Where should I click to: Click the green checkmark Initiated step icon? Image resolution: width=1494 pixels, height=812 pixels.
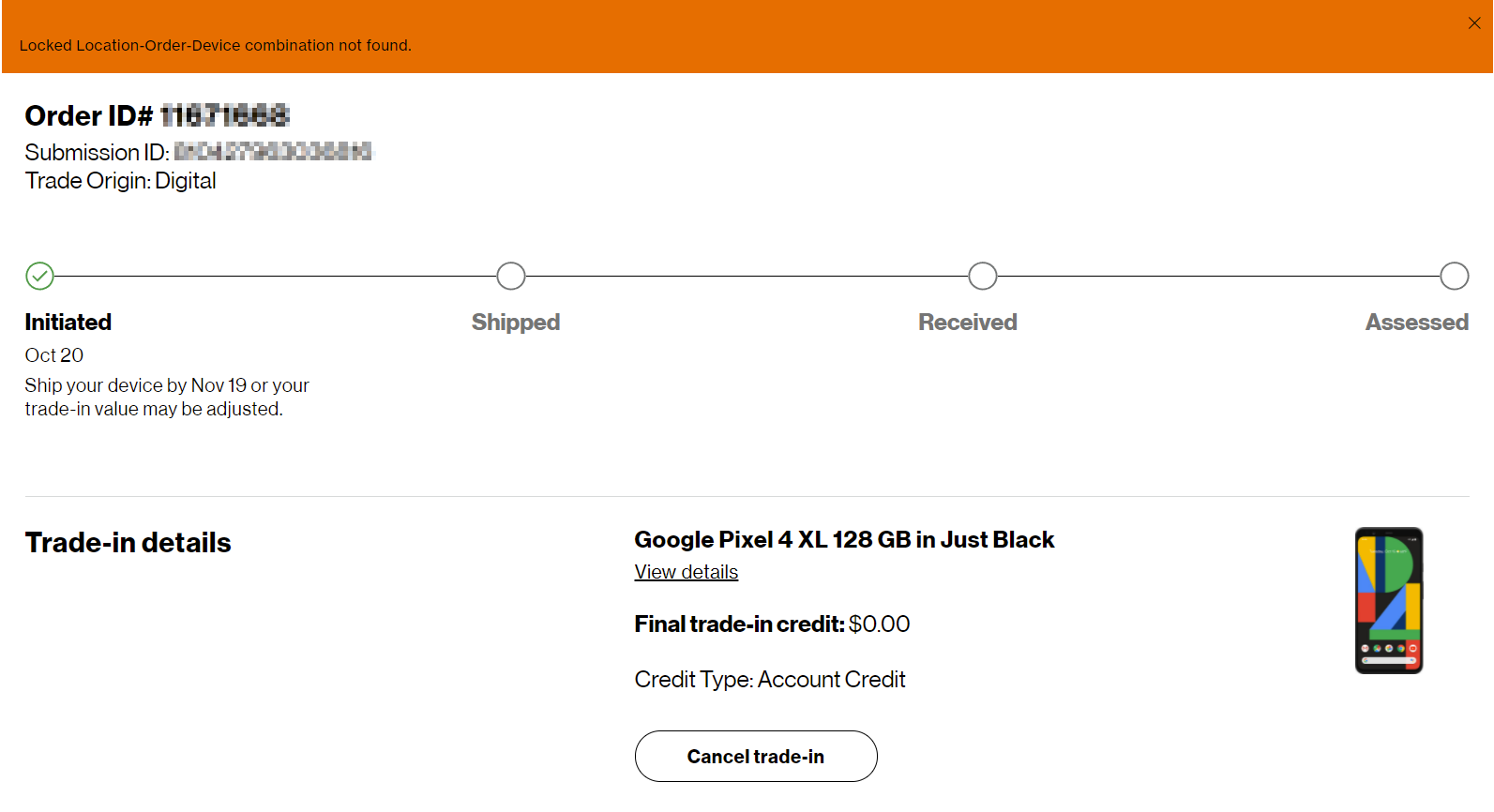(x=39, y=276)
